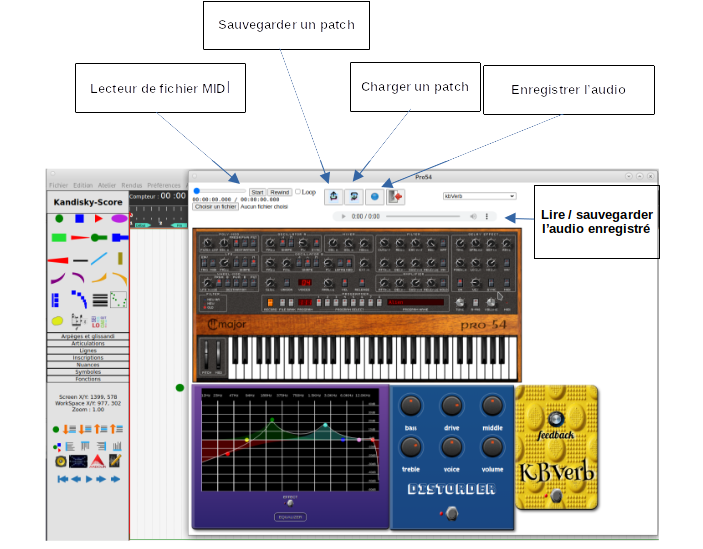Viewport: 703px width, 549px height.
Task: Select the red triangle shape tool
Action: 99,218
